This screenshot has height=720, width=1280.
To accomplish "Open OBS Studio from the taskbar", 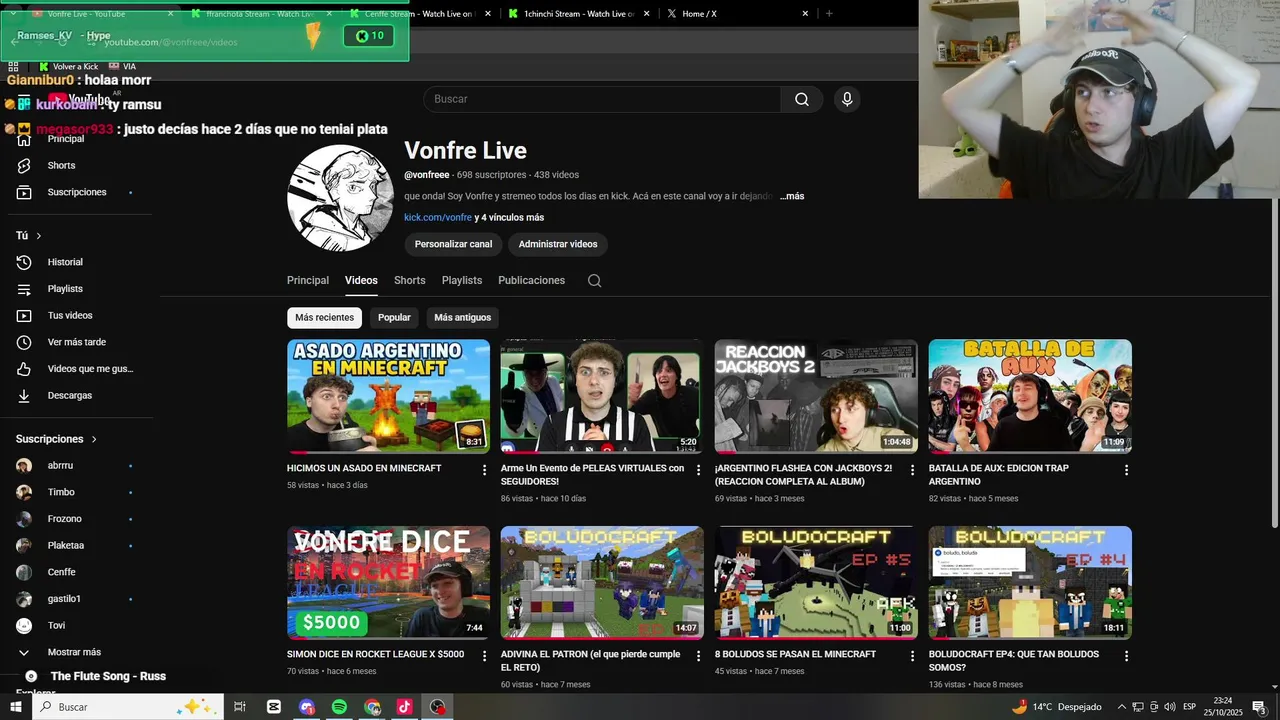I will click(x=437, y=707).
